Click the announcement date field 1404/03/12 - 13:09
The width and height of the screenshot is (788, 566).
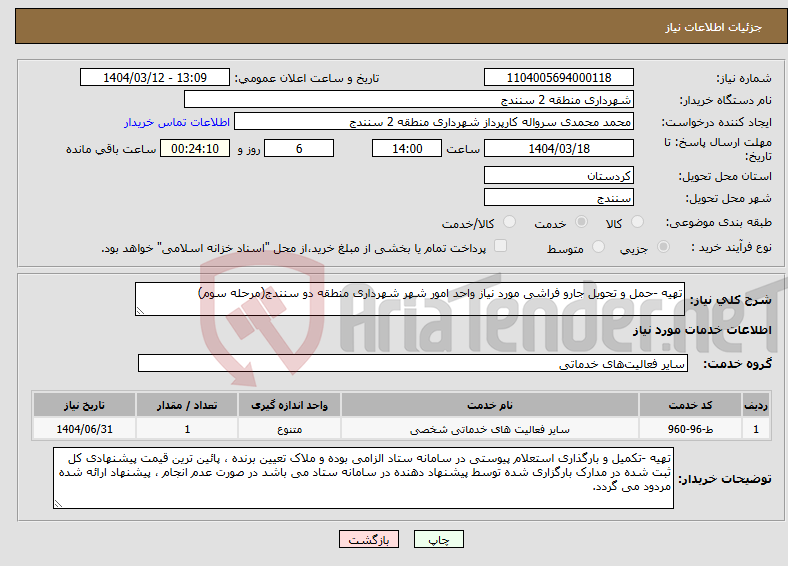pyautogui.click(x=155, y=77)
